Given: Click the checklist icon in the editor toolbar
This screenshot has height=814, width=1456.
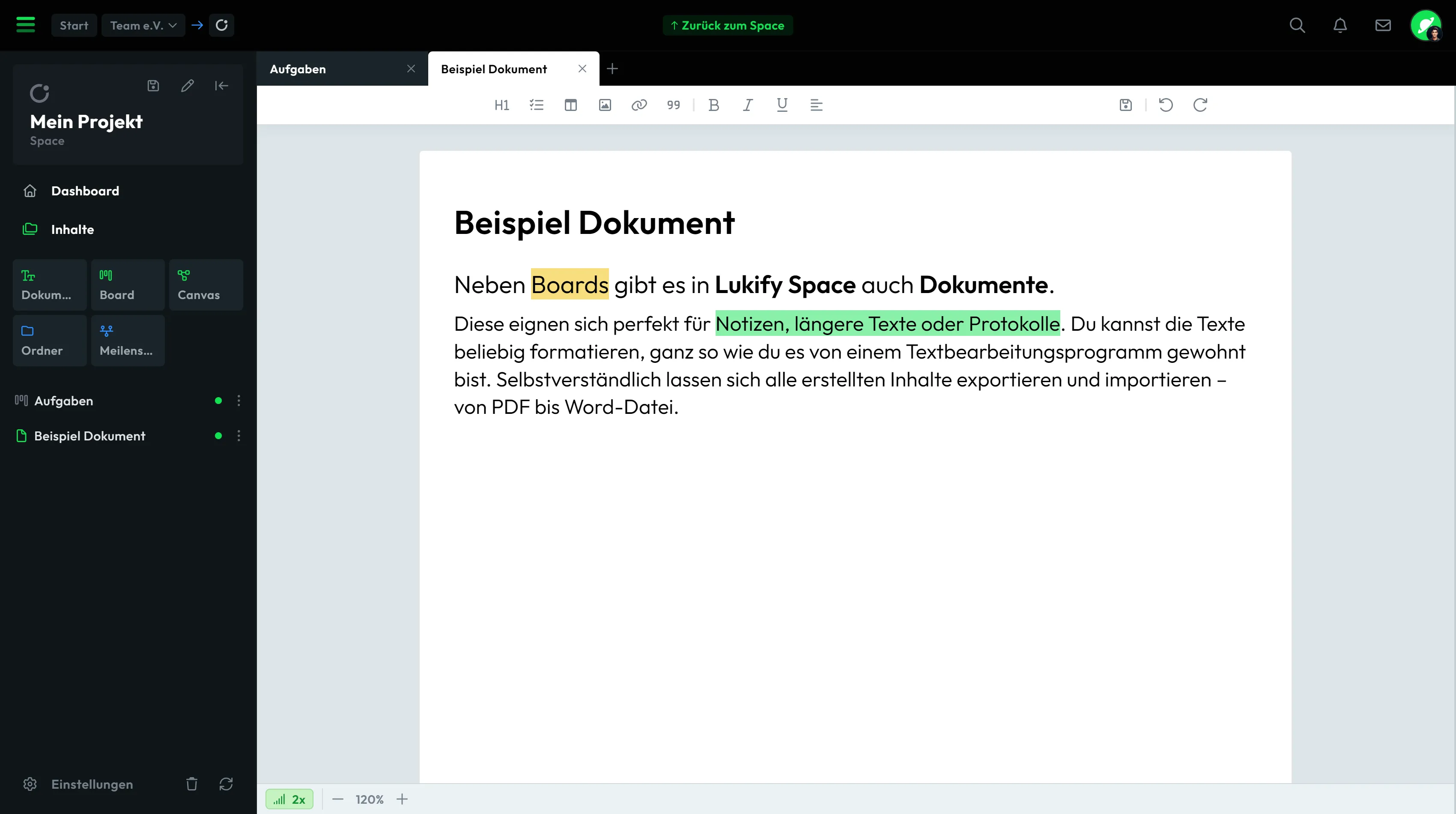Looking at the screenshot, I should (x=537, y=105).
